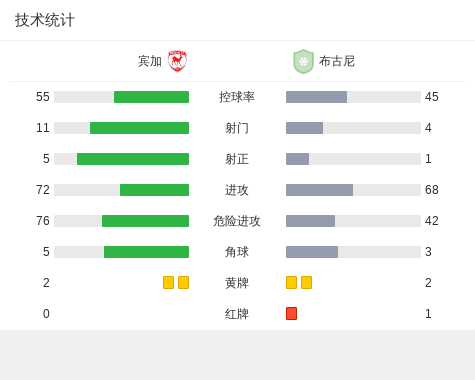
Task: Click the 宾加 team name
Action: pyautogui.click(x=150, y=61)
